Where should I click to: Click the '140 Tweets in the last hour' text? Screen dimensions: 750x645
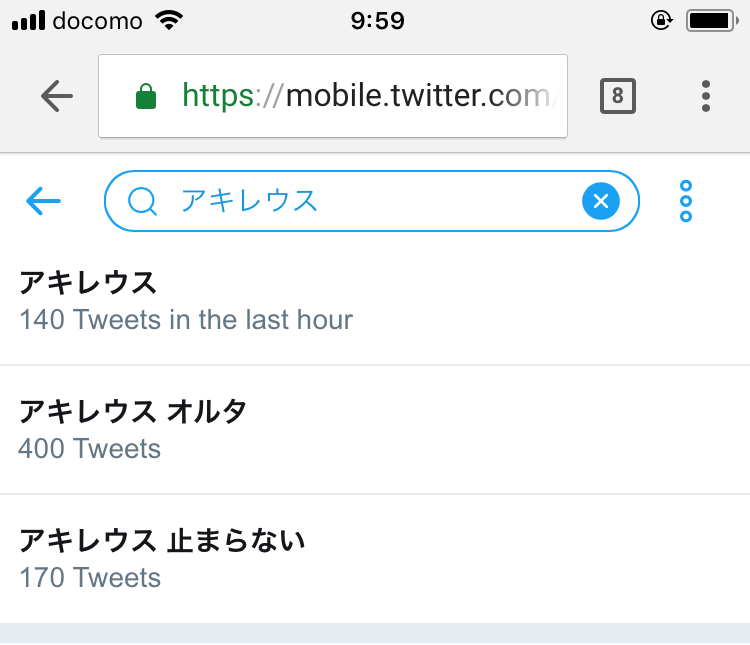(186, 320)
